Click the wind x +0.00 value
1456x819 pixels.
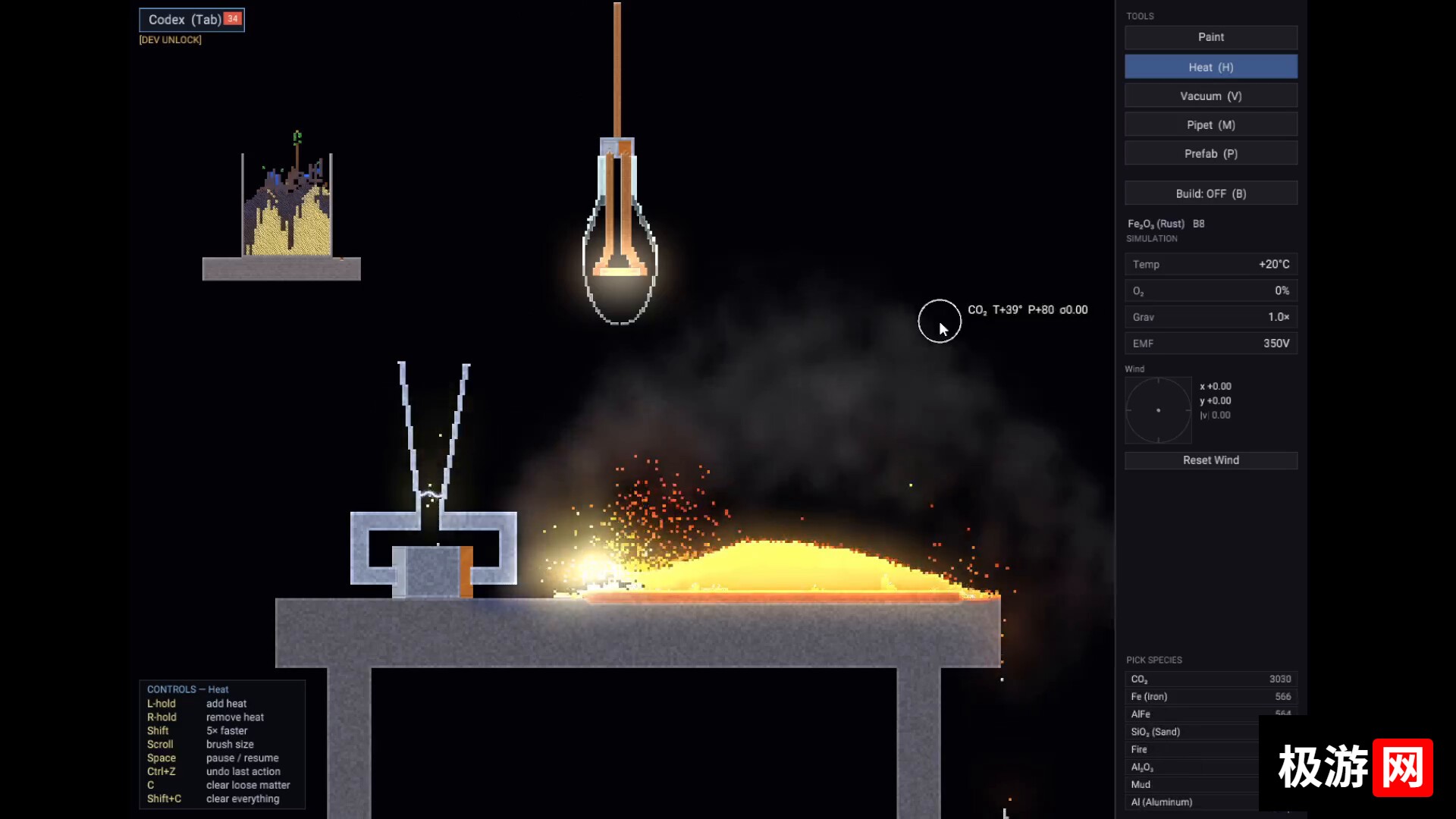1215,386
